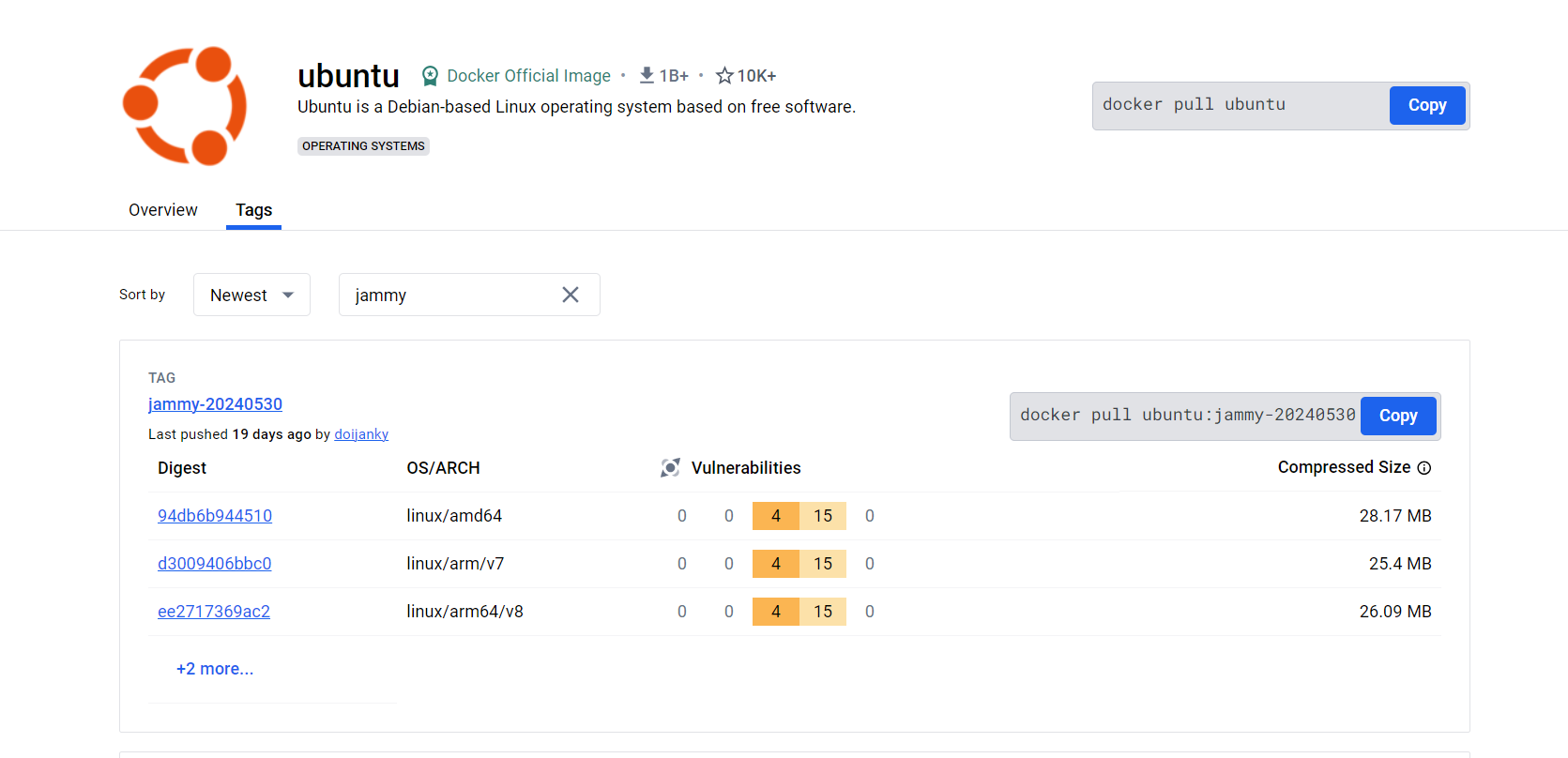
Task: Open digest 94db6b944510
Action: click(x=215, y=516)
